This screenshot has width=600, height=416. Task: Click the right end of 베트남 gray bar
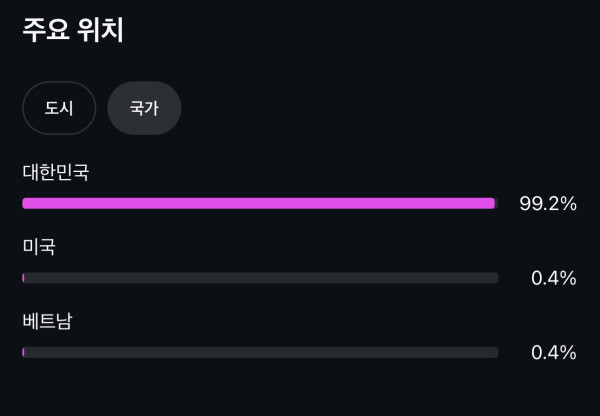495,352
